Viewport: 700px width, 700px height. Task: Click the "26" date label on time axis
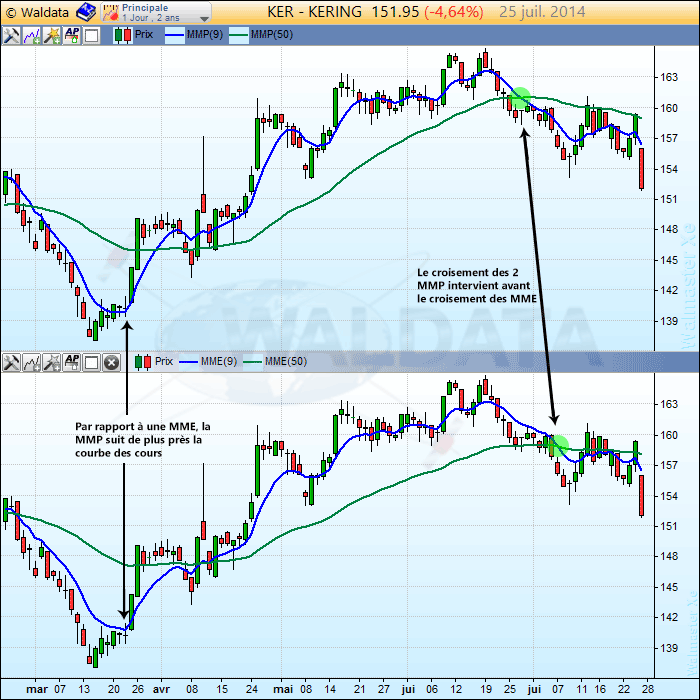pos(138,689)
